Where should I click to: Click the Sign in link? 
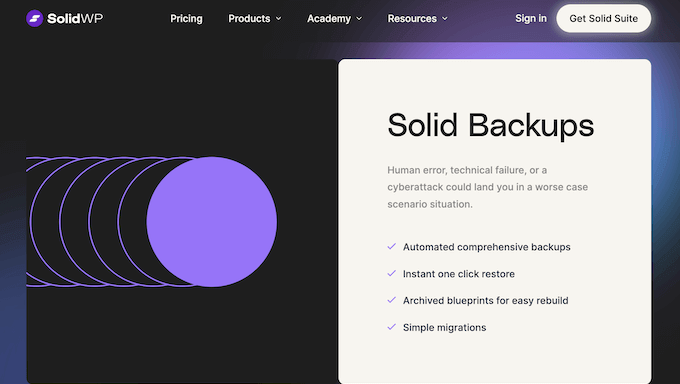point(531,18)
